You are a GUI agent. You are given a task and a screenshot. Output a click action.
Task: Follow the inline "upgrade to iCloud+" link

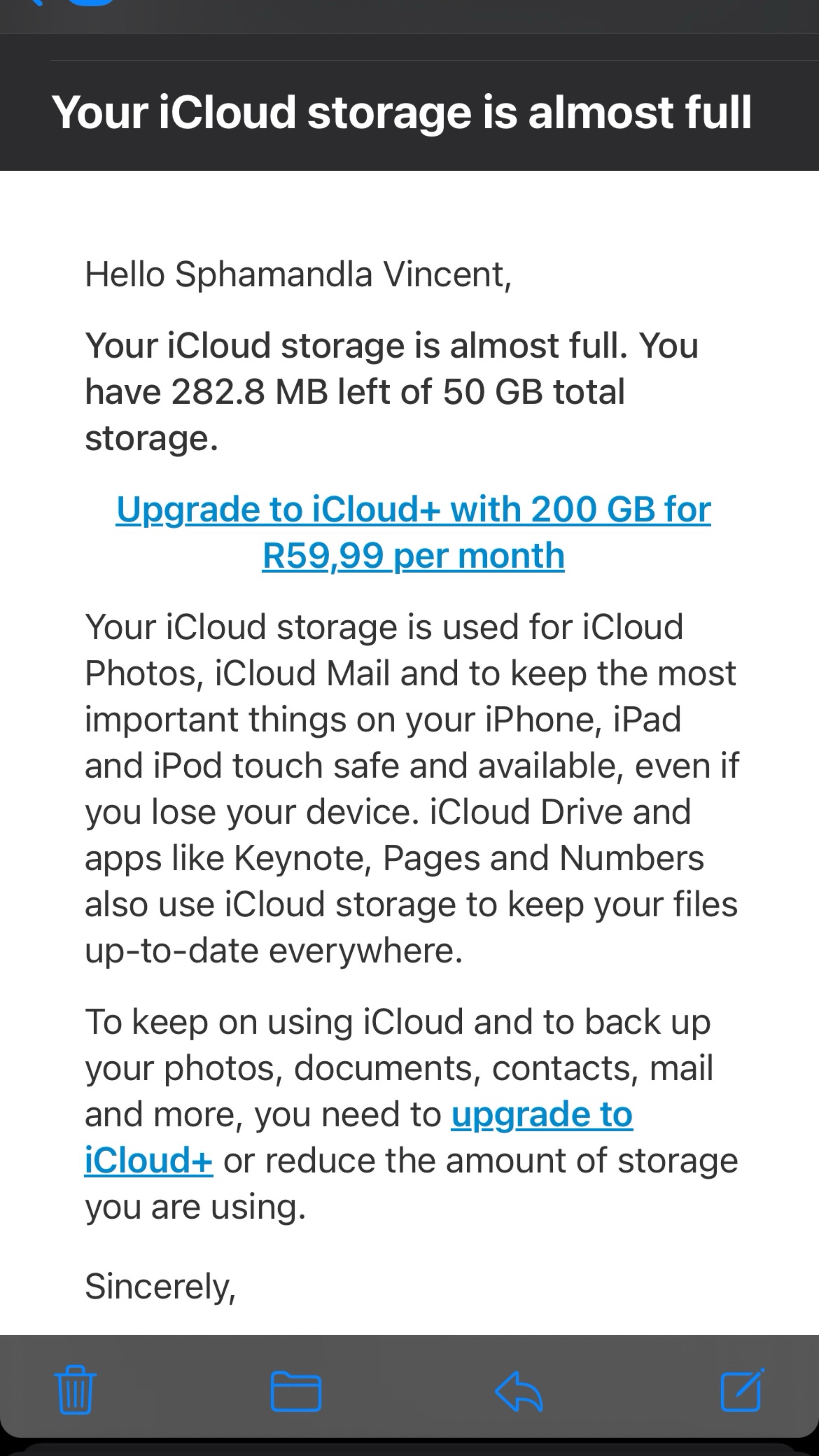click(x=358, y=1137)
